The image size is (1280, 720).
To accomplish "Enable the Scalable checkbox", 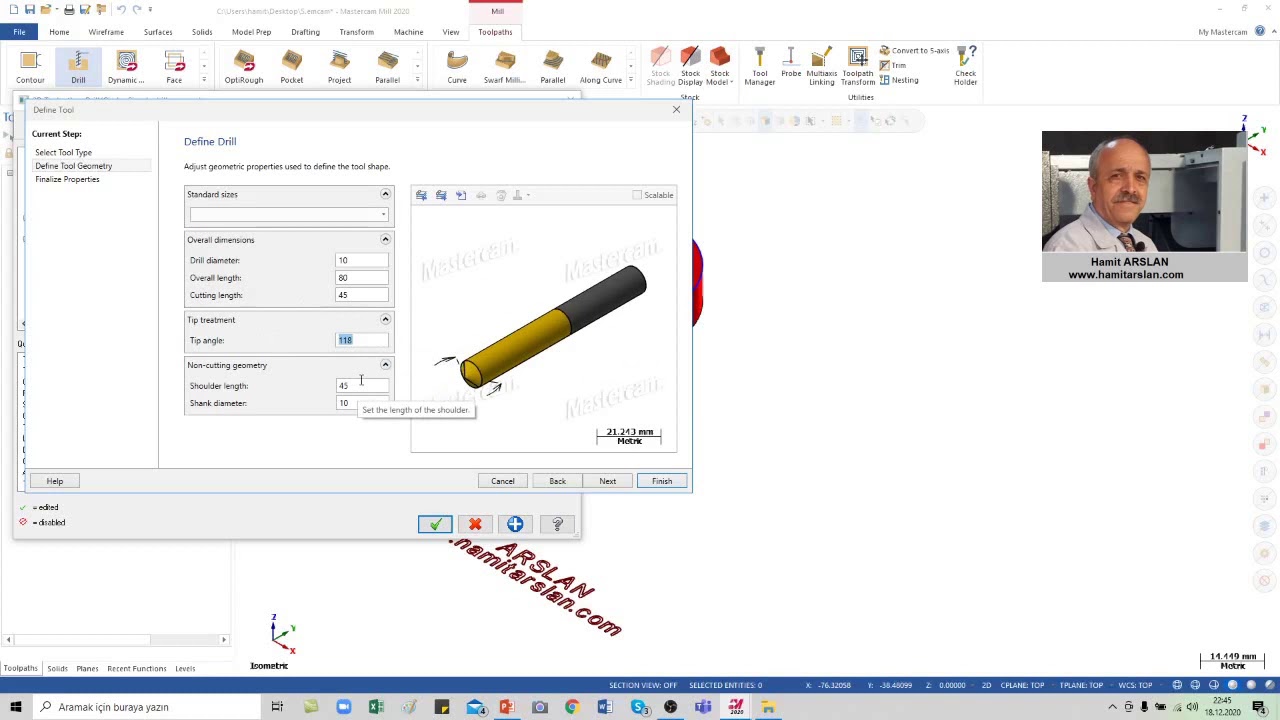I will 637,195.
